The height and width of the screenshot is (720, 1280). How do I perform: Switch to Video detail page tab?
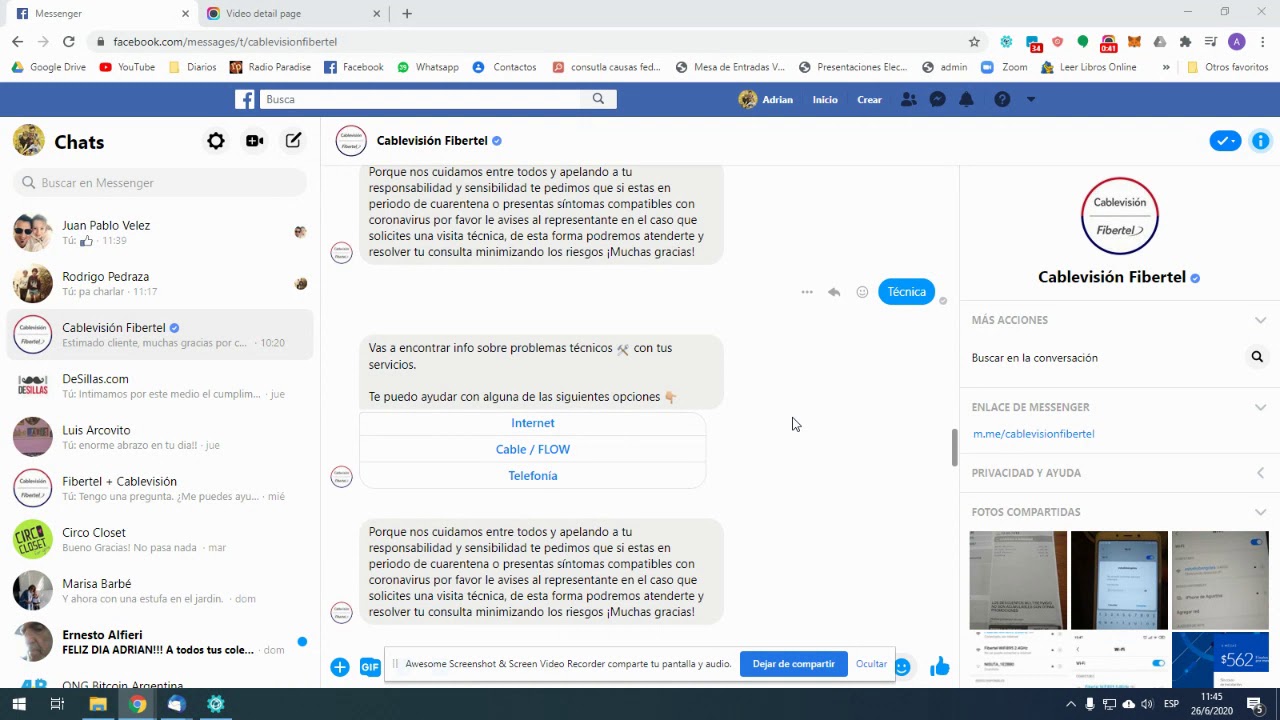pyautogui.click(x=293, y=14)
